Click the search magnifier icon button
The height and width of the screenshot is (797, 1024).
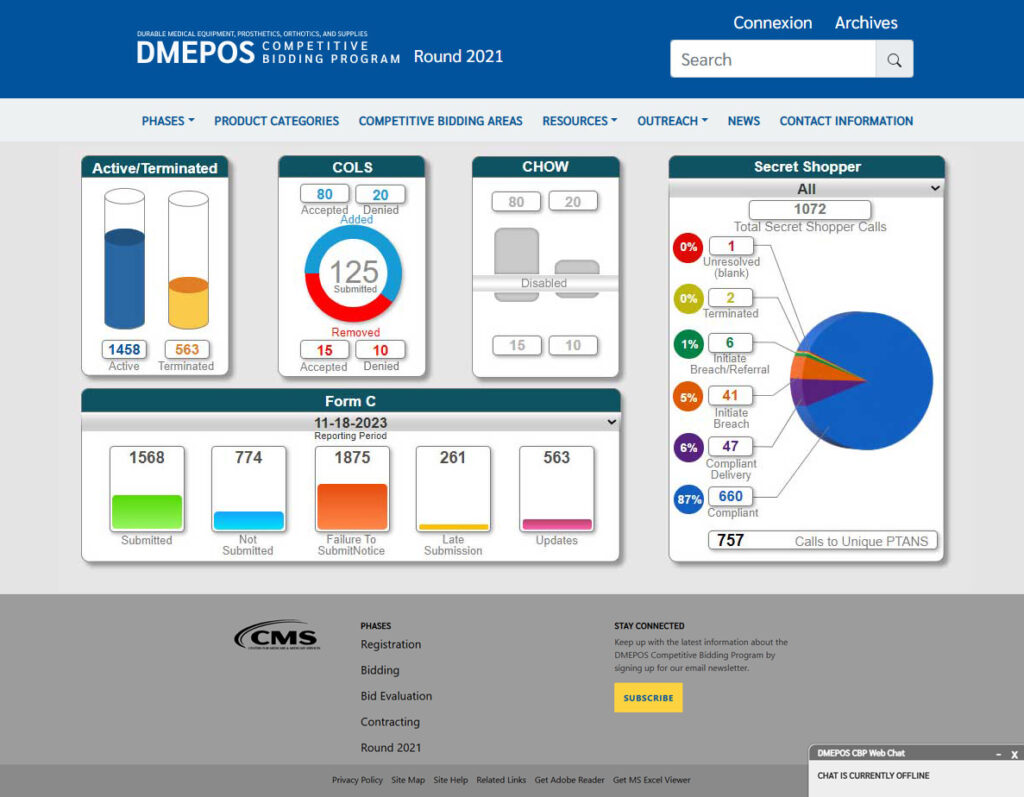coord(894,59)
